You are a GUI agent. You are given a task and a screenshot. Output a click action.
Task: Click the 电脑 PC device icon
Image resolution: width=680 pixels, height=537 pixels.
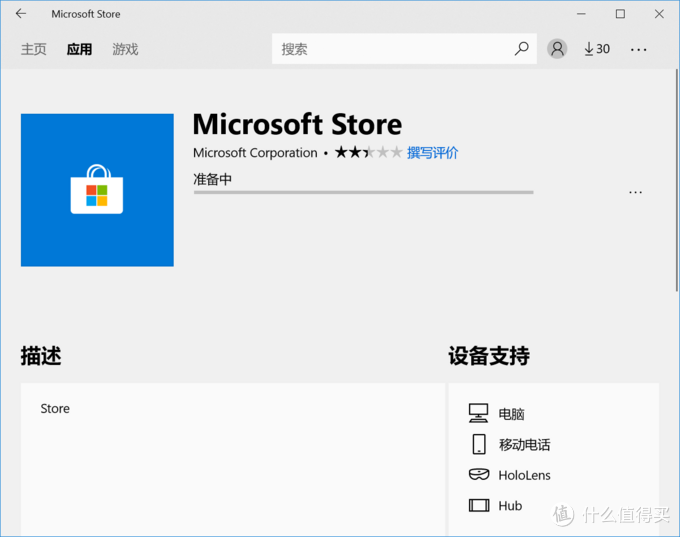click(478, 414)
